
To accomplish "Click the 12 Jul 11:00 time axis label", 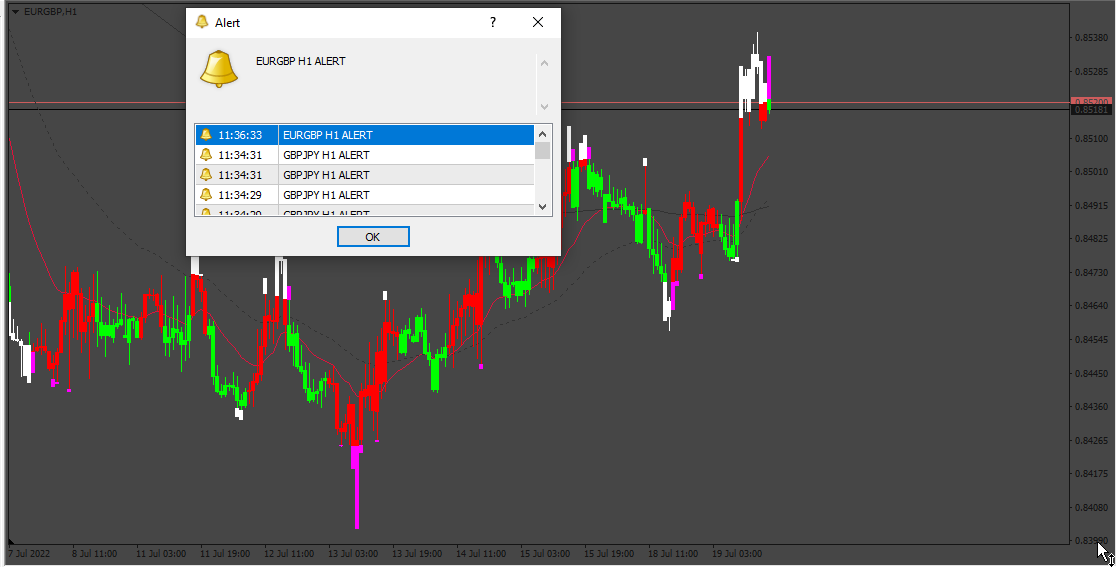I will [x=289, y=553].
